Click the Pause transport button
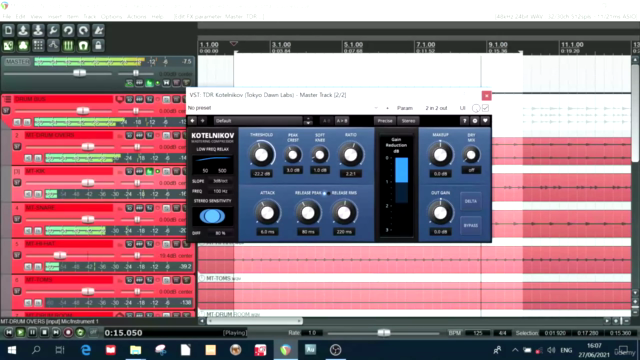The height and width of the screenshot is (360, 640). pyautogui.click(x=32, y=333)
